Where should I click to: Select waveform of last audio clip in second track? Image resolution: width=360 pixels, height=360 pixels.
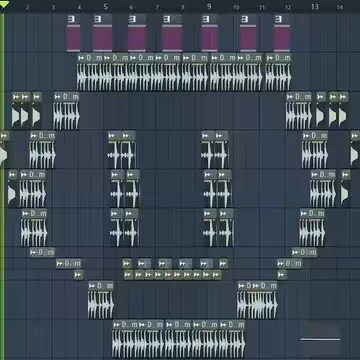(x=278, y=77)
